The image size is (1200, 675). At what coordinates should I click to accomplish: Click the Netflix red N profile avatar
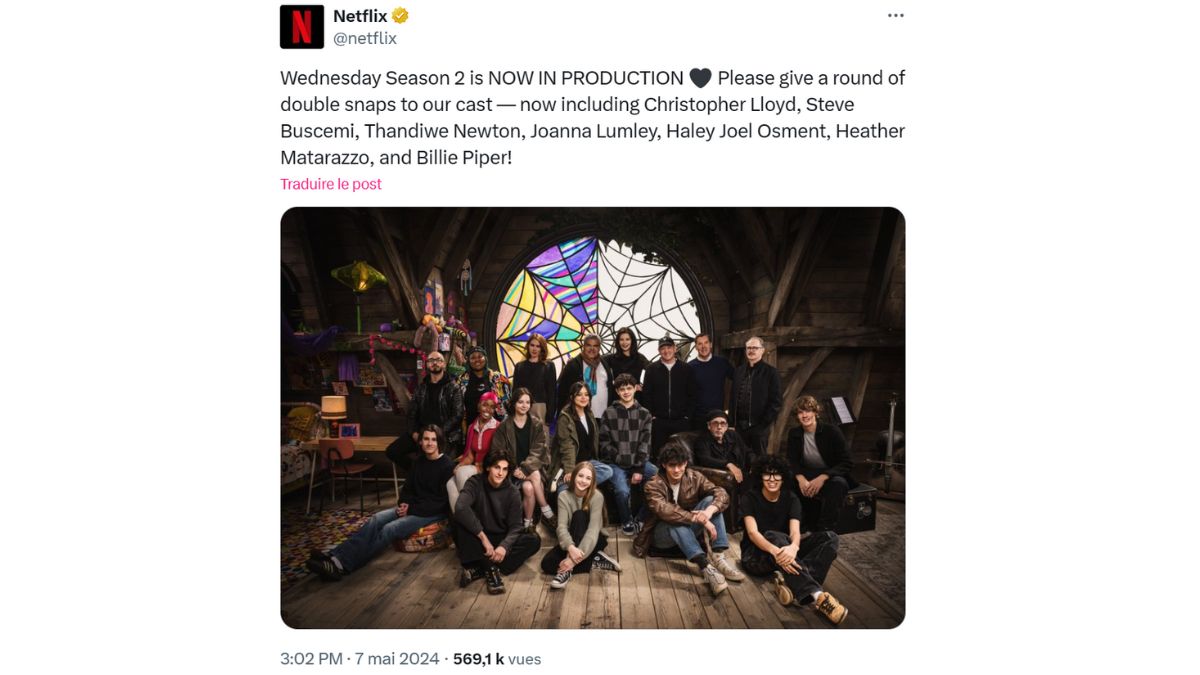tap(301, 27)
